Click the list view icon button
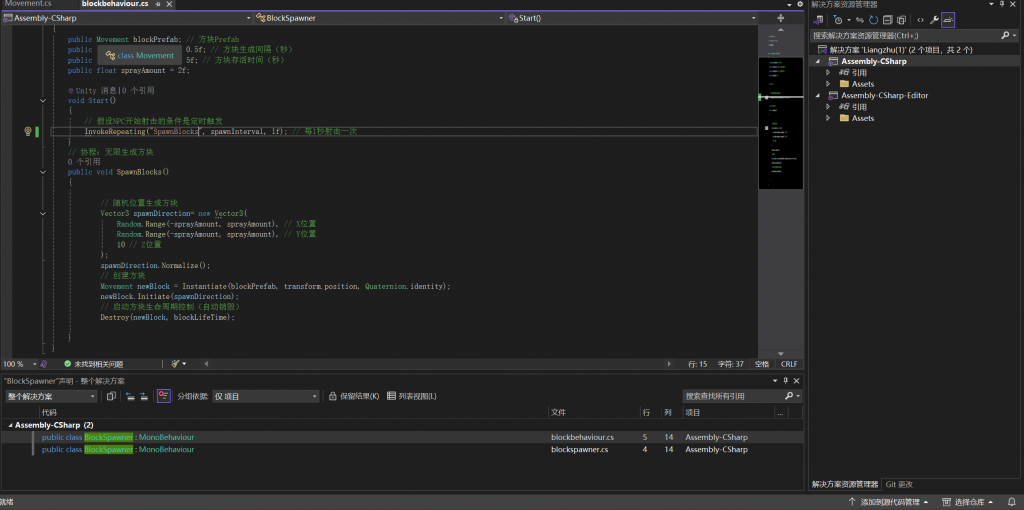The image size is (1024, 510). tap(391, 396)
